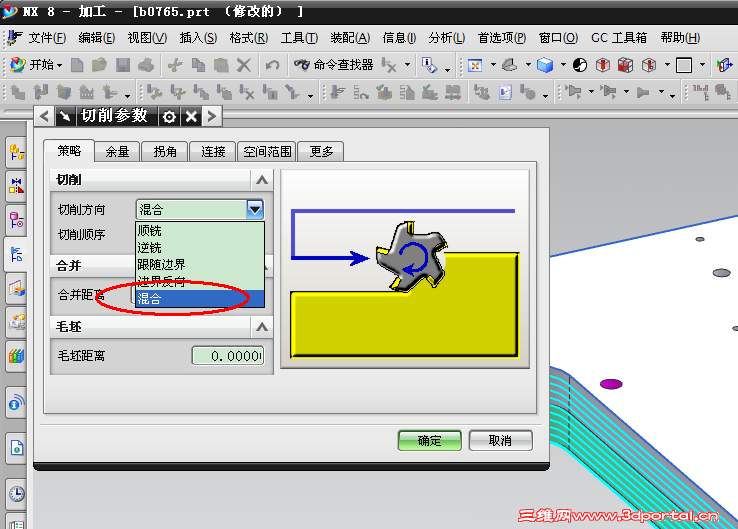Select 顺铣 from the dropdown list
Image resolution: width=738 pixels, height=529 pixels.
[x=200, y=231]
